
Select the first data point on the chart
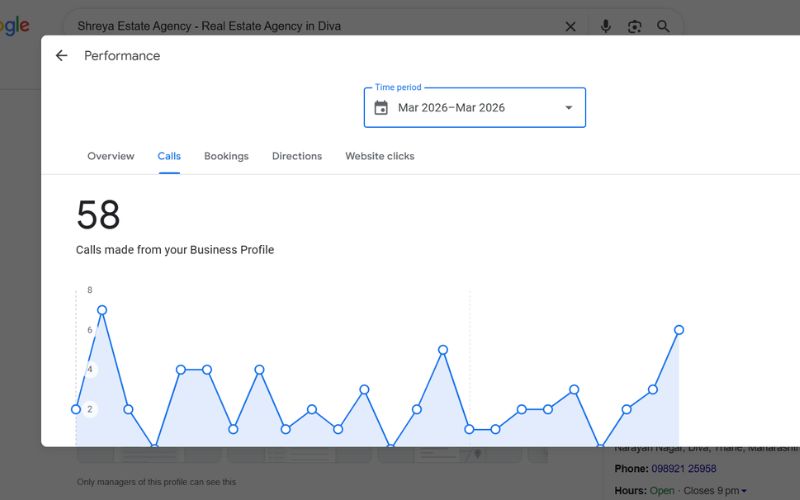(x=76, y=409)
